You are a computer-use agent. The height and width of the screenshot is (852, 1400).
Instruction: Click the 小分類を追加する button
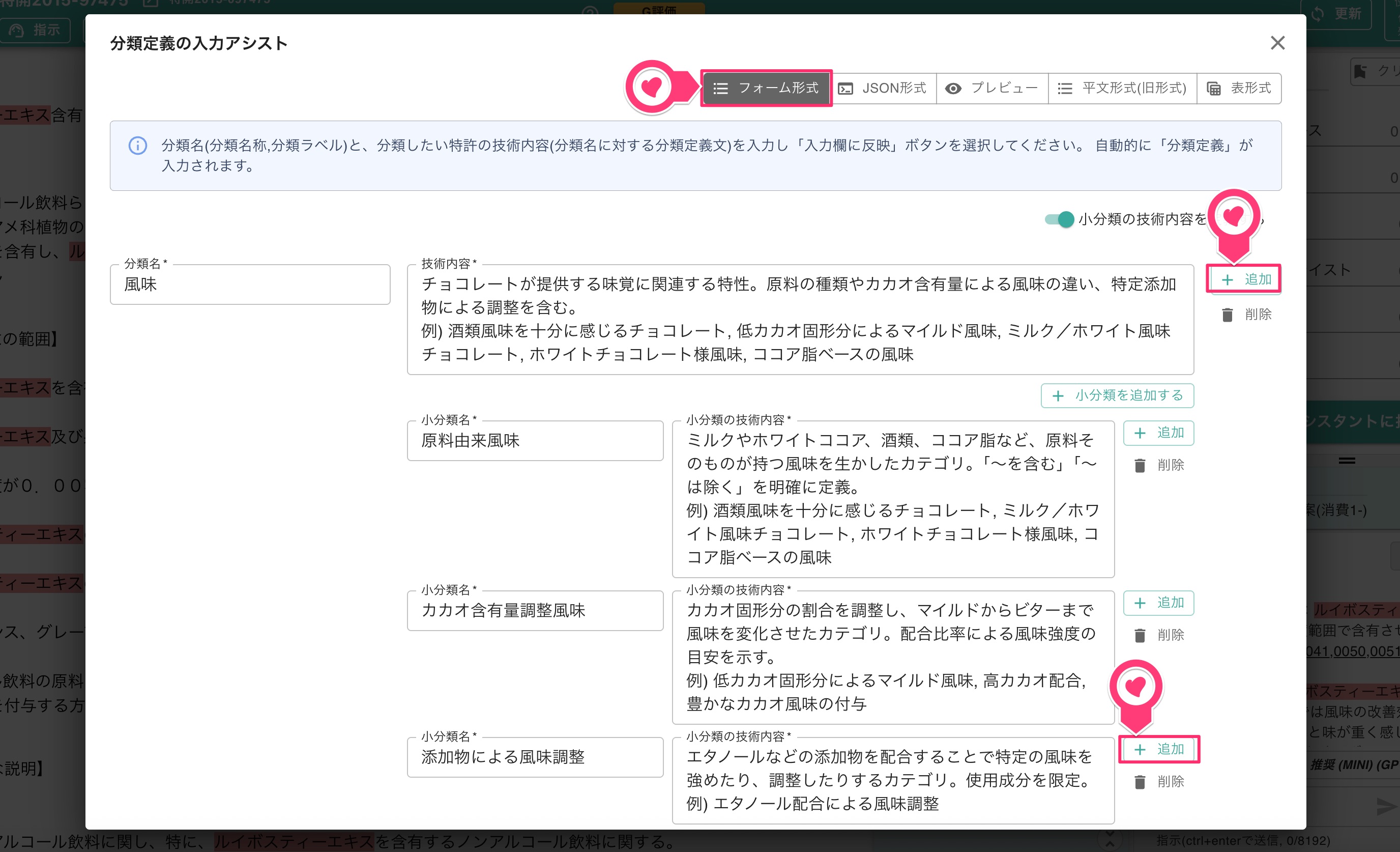1117,395
